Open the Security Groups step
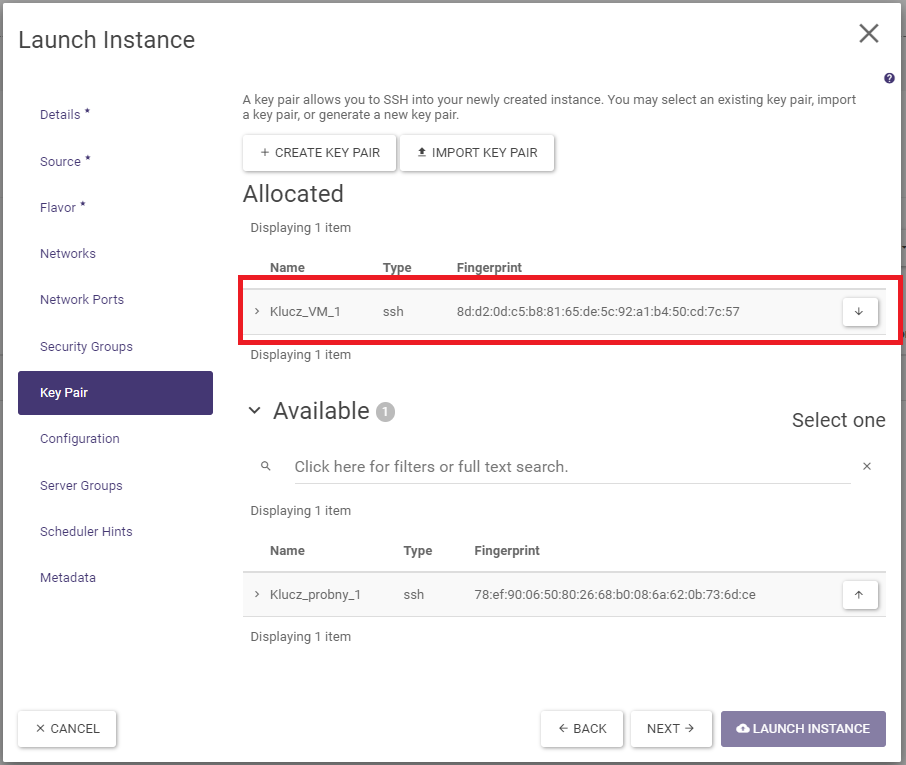 [86, 347]
